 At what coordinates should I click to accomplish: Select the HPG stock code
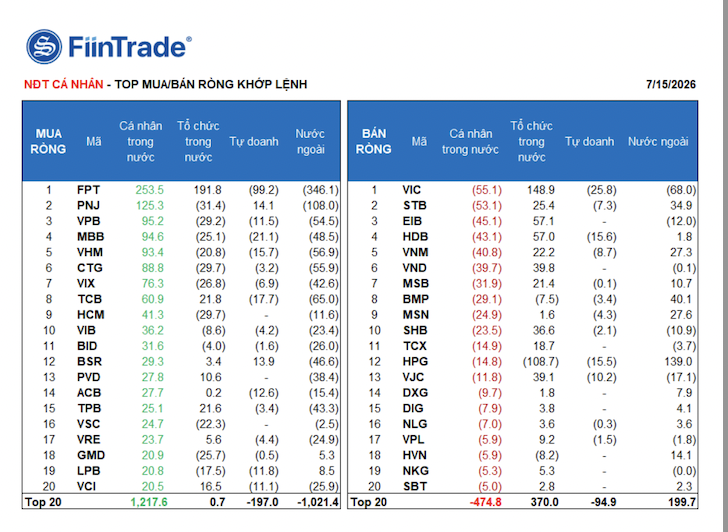tap(415, 362)
